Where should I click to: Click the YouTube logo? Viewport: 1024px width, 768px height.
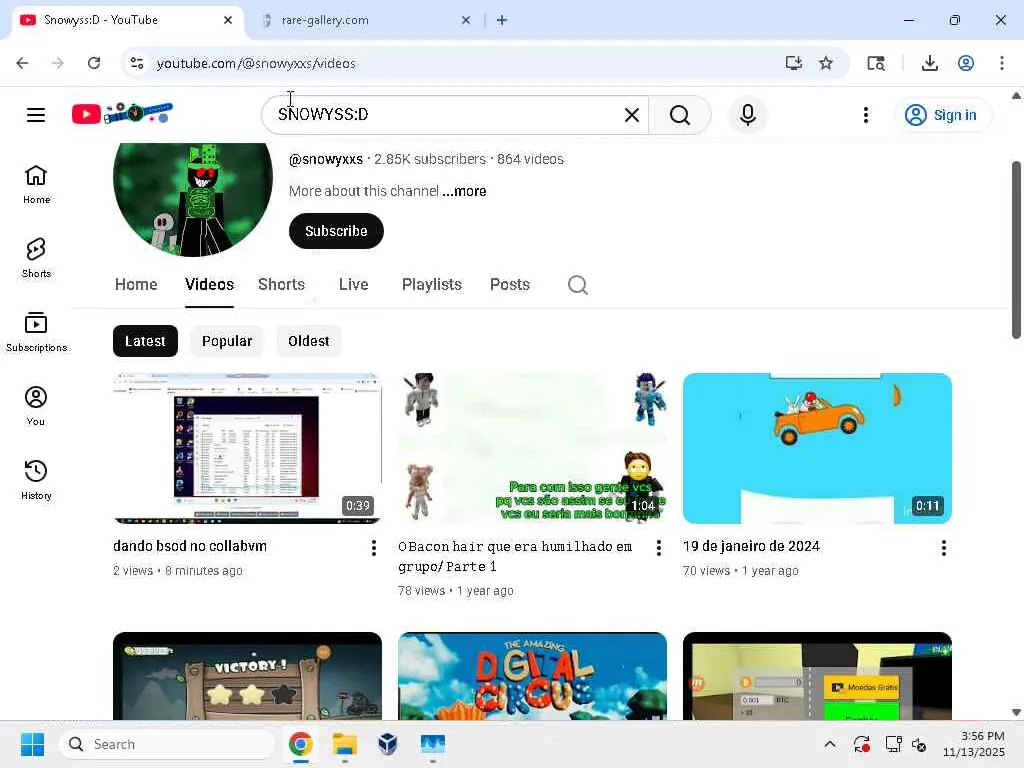[122, 114]
